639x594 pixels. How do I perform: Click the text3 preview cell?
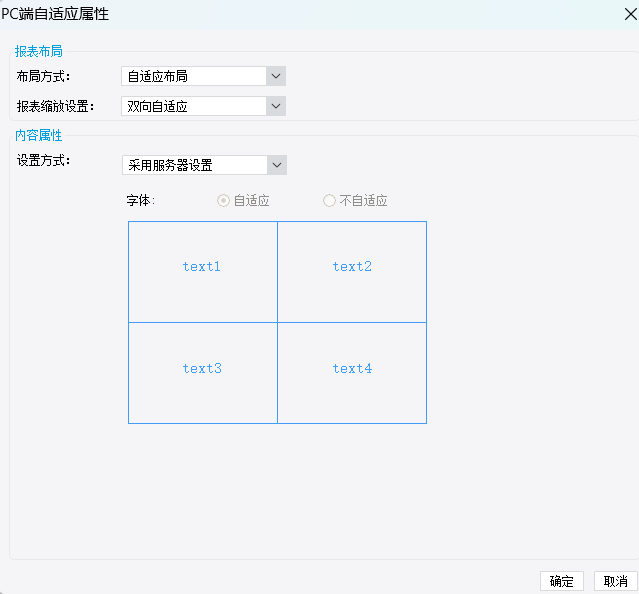click(203, 373)
